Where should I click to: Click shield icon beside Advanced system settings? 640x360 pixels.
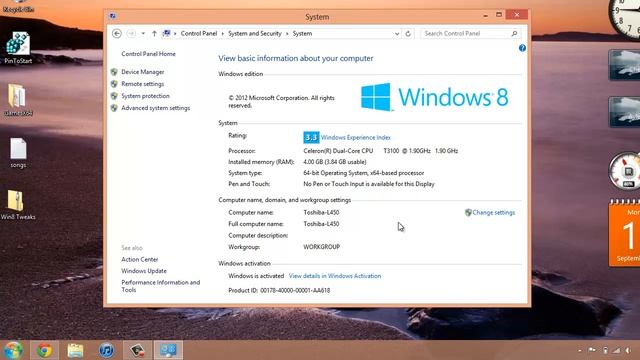click(x=114, y=108)
